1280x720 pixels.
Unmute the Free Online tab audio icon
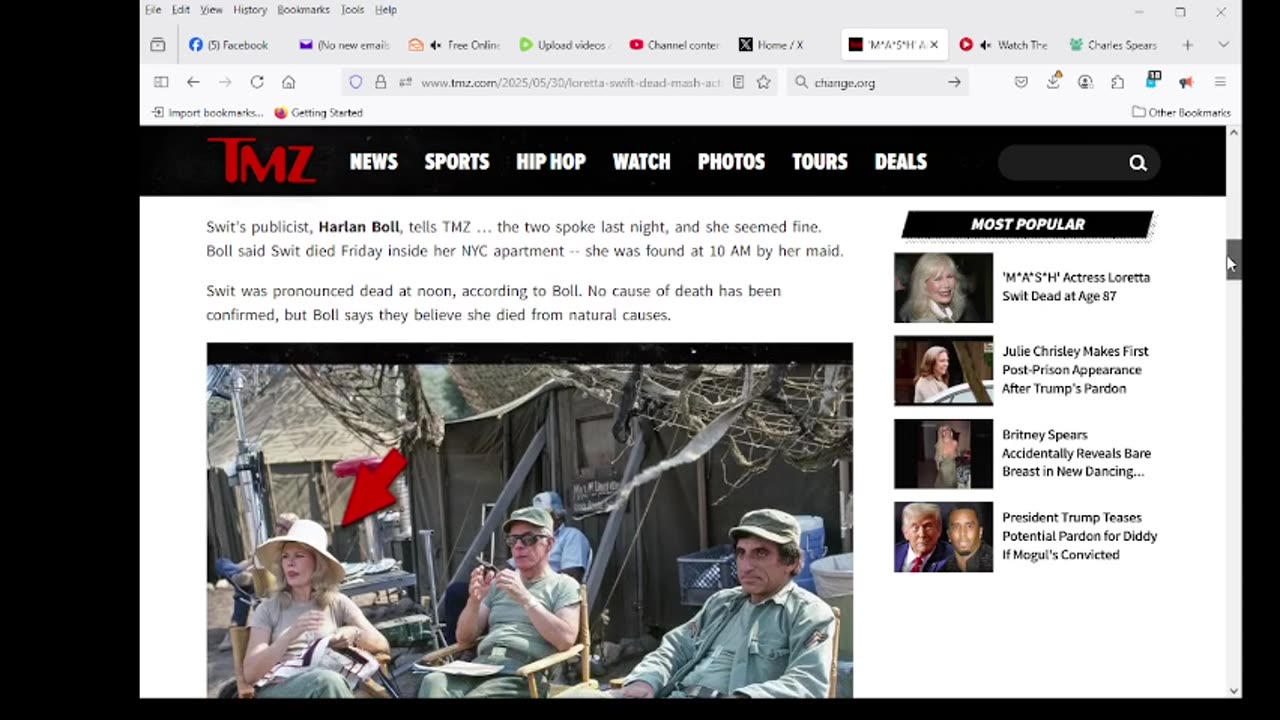click(436, 45)
